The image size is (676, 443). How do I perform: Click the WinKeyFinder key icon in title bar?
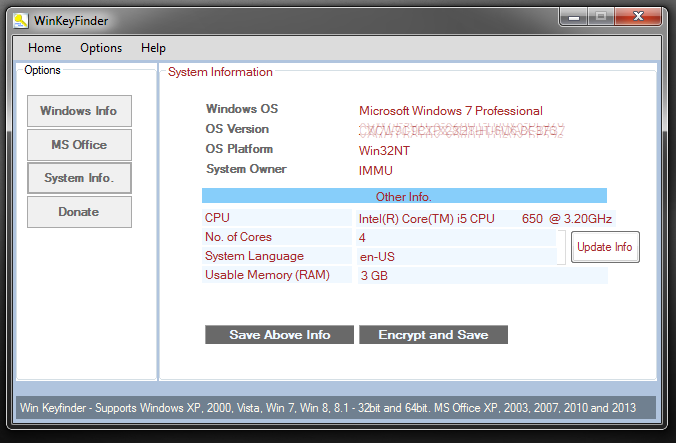20,21
